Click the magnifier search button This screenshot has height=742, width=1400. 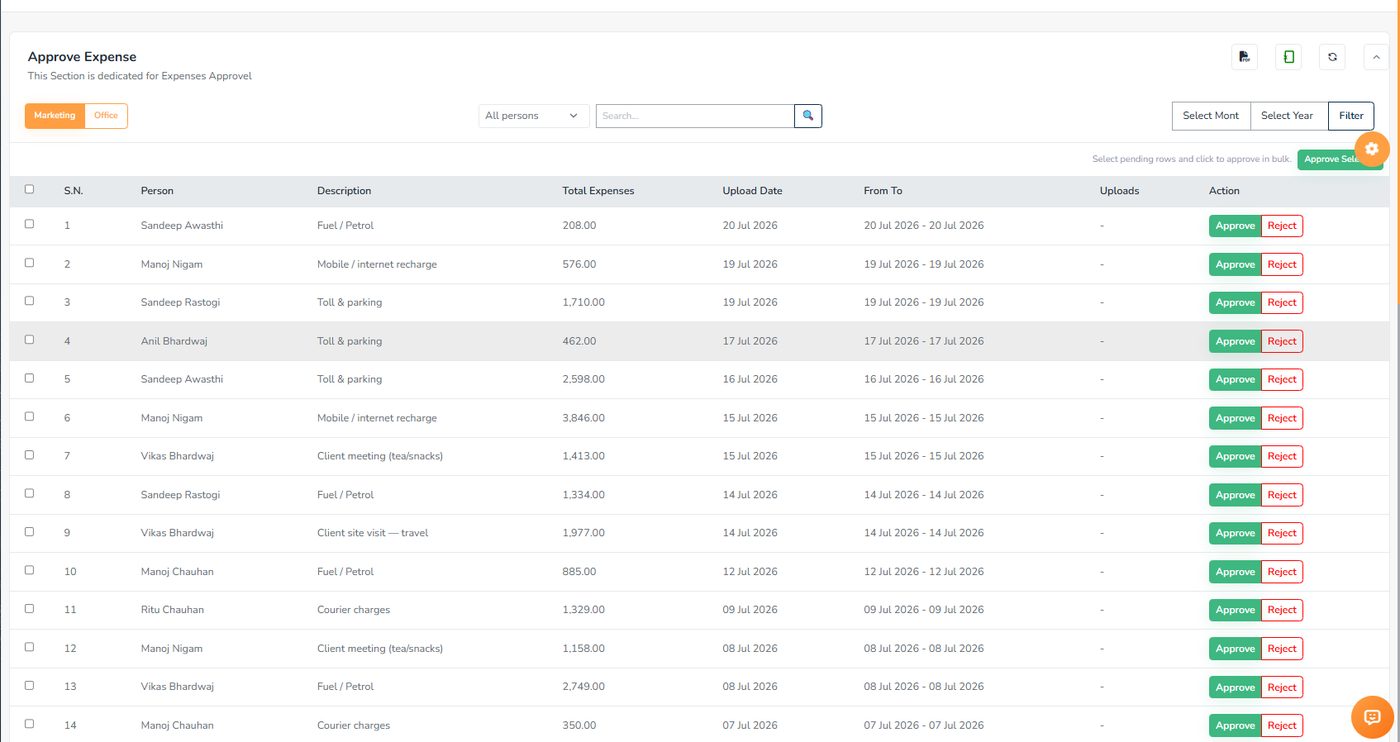pyautogui.click(x=808, y=116)
